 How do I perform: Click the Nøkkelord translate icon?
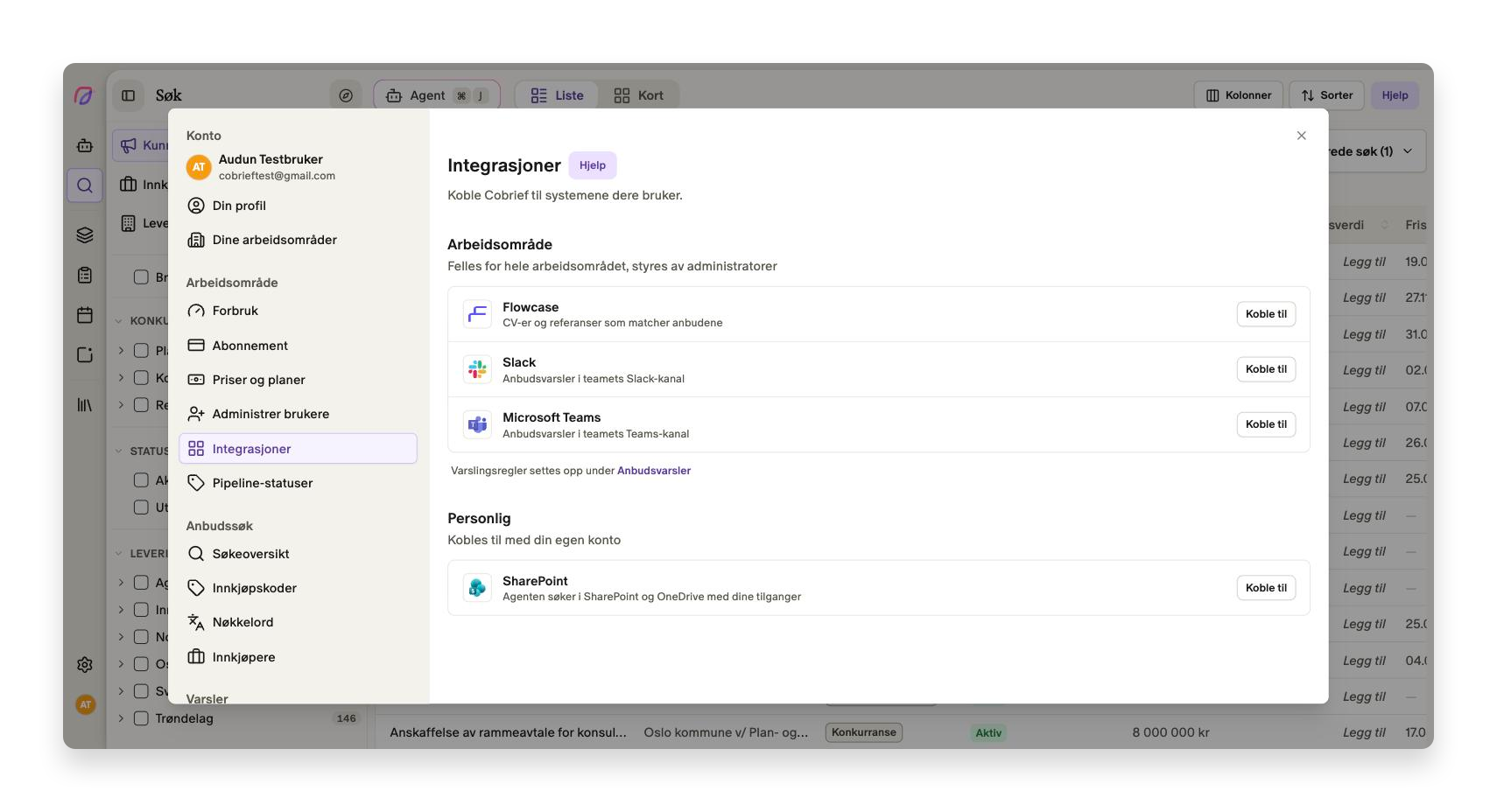click(196, 622)
